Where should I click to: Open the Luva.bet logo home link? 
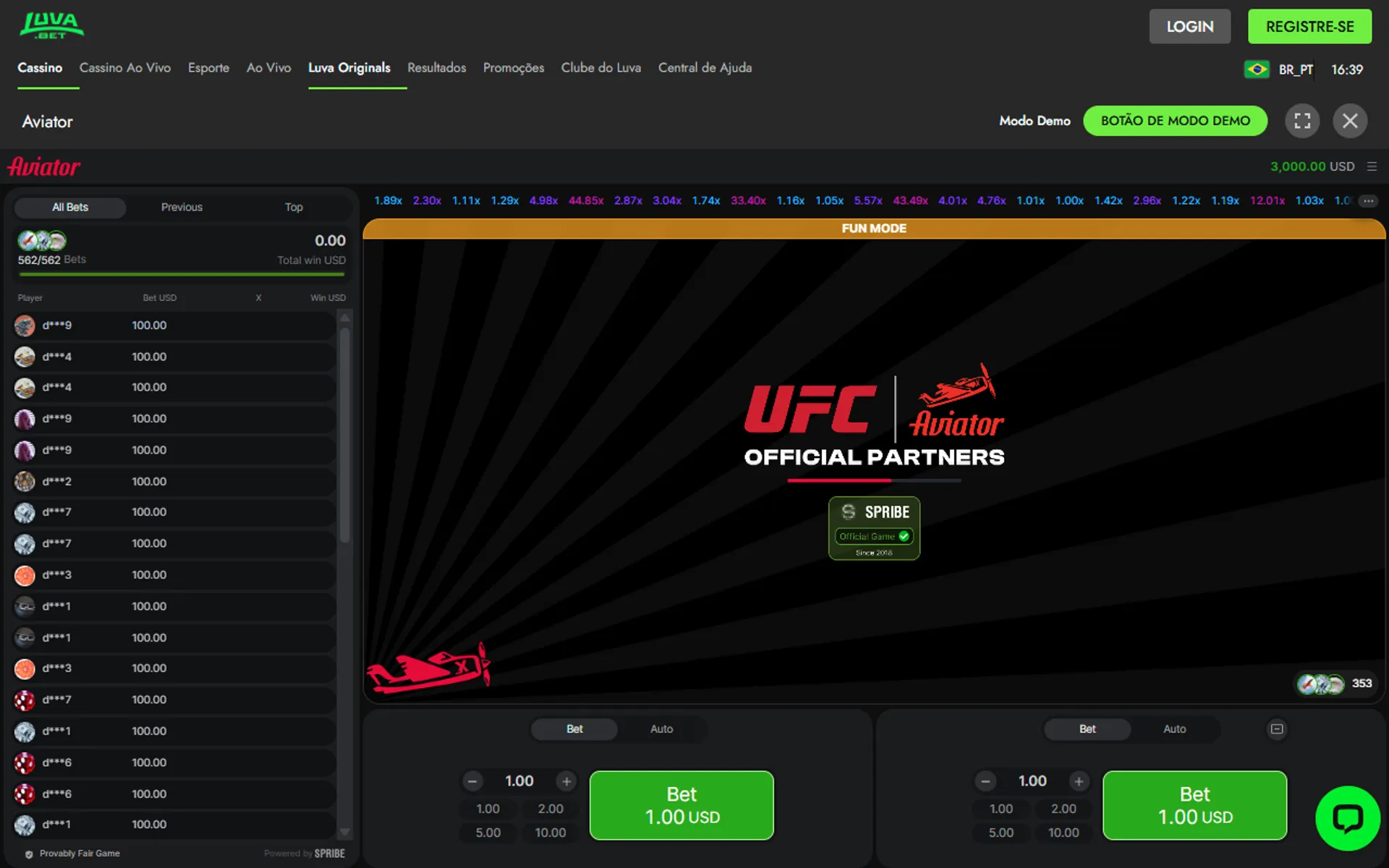(51, 25)
